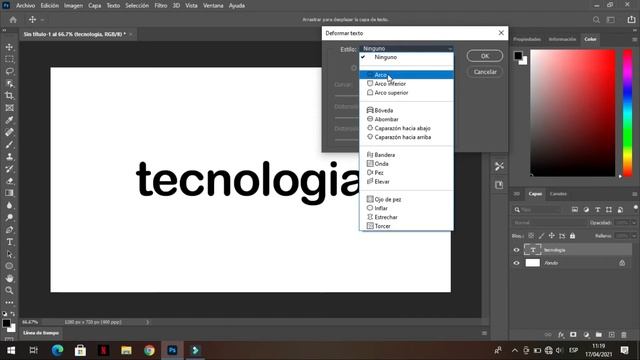The width and height of the screenshot is (640, 360).
Task: Click the create new layer icon
Action: (x=611, y=335)
